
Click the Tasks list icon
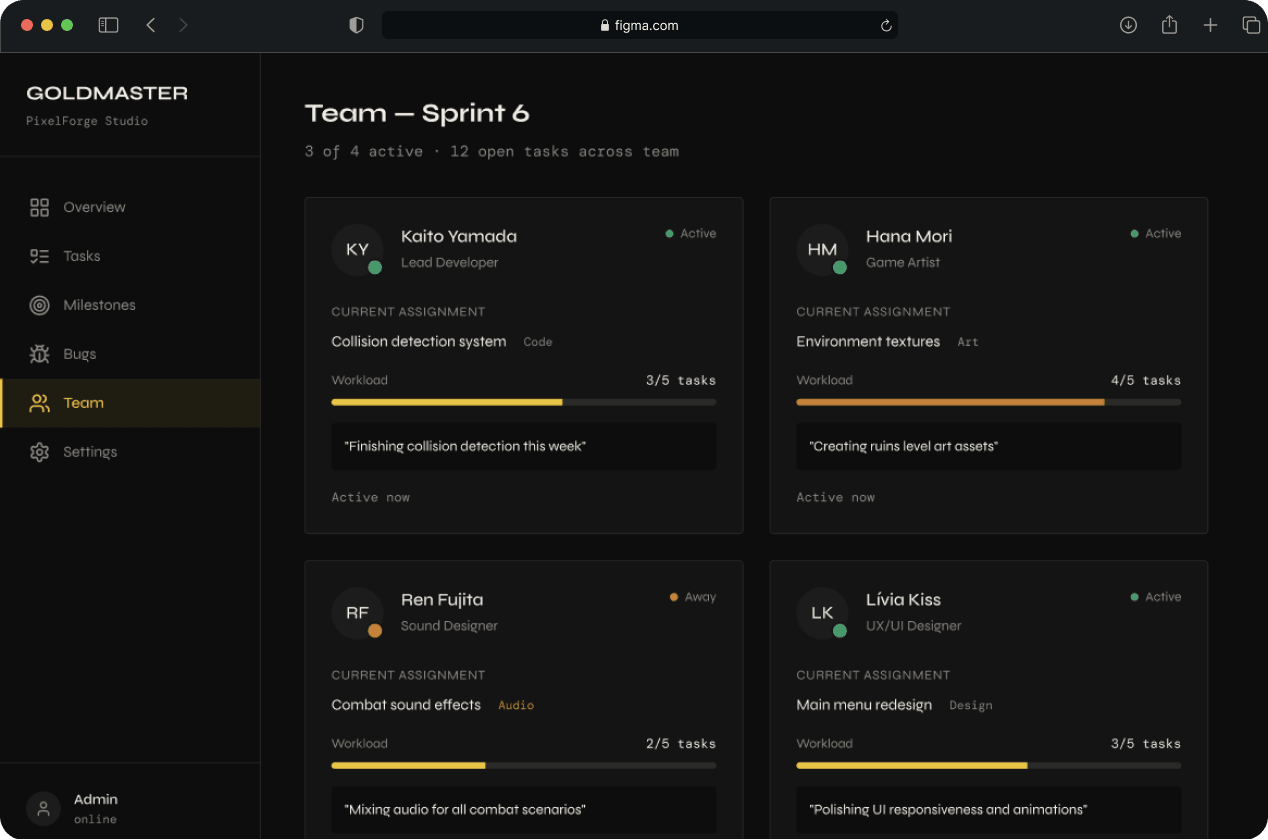coord(40,255)
